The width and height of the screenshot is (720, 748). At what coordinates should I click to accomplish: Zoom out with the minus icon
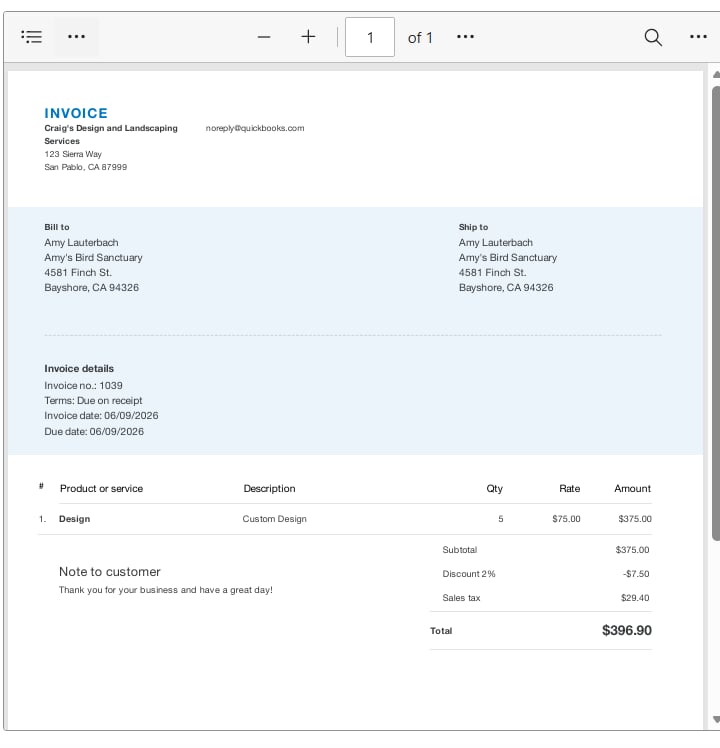point(264,37)
